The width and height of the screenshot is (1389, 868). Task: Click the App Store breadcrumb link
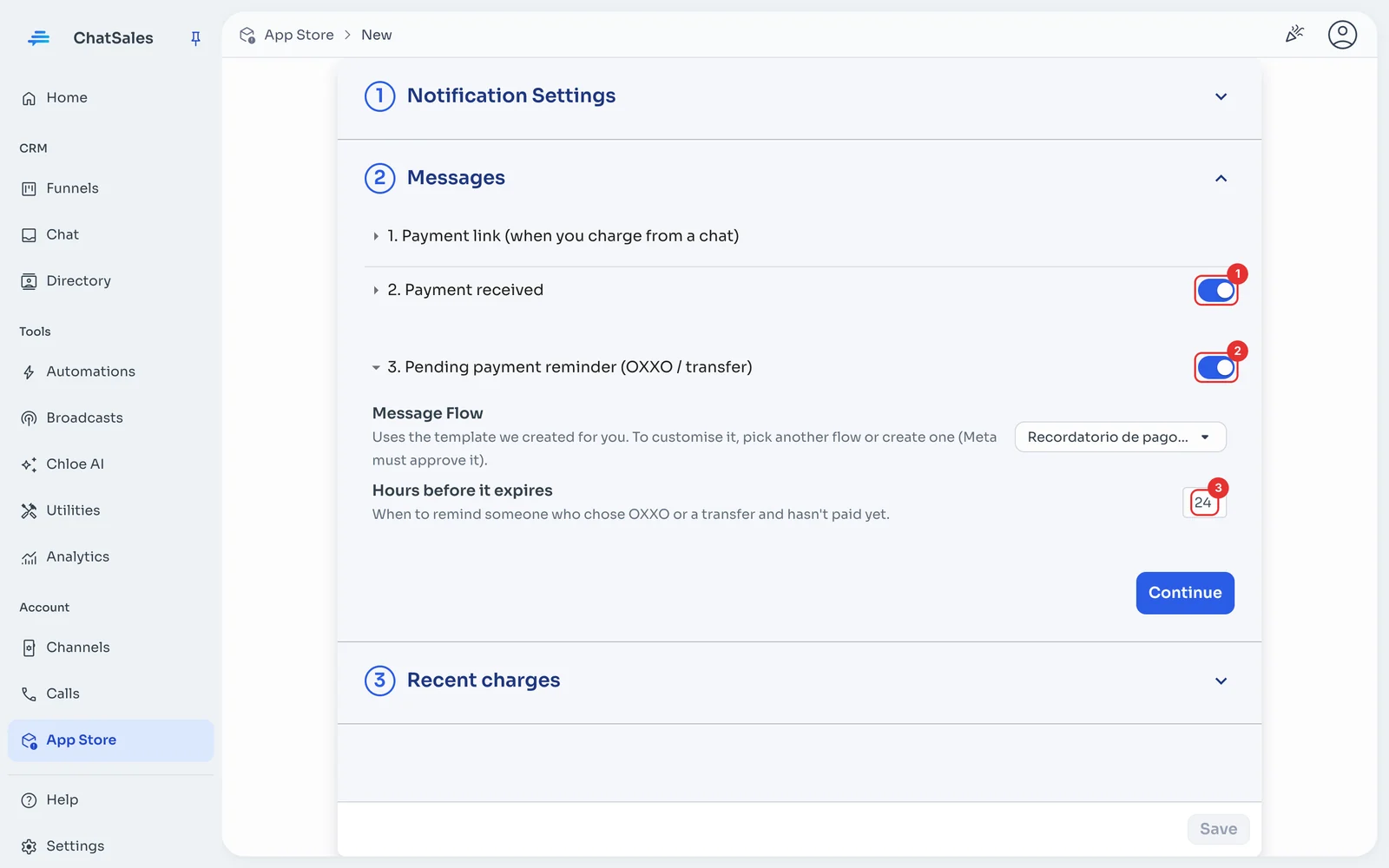299,35
